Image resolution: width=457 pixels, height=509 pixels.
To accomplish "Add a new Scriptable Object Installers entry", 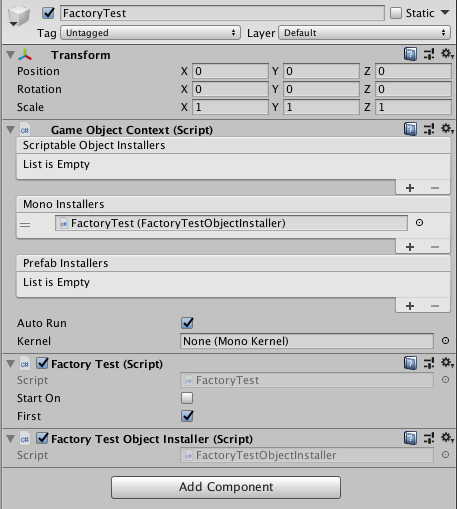I will [410, 188].
